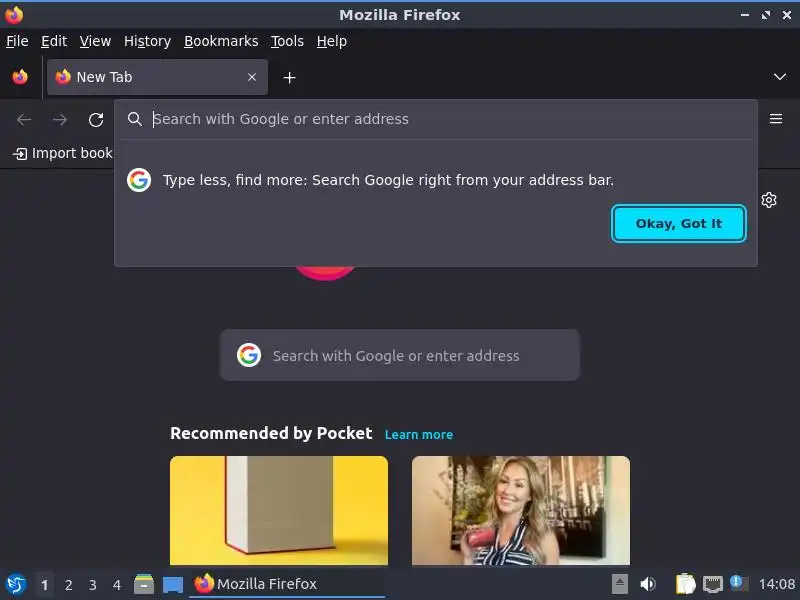
Task: Click the network connection tray icon
Action: coord(712,584)
